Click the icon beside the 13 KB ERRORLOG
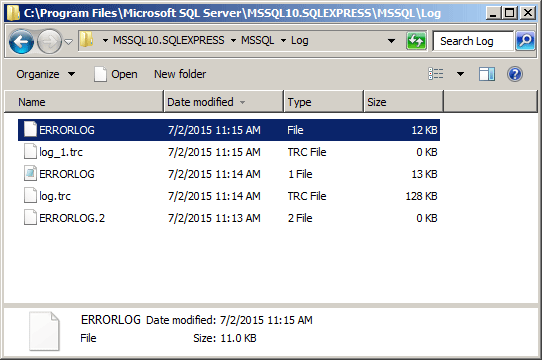 coord(30,174)
